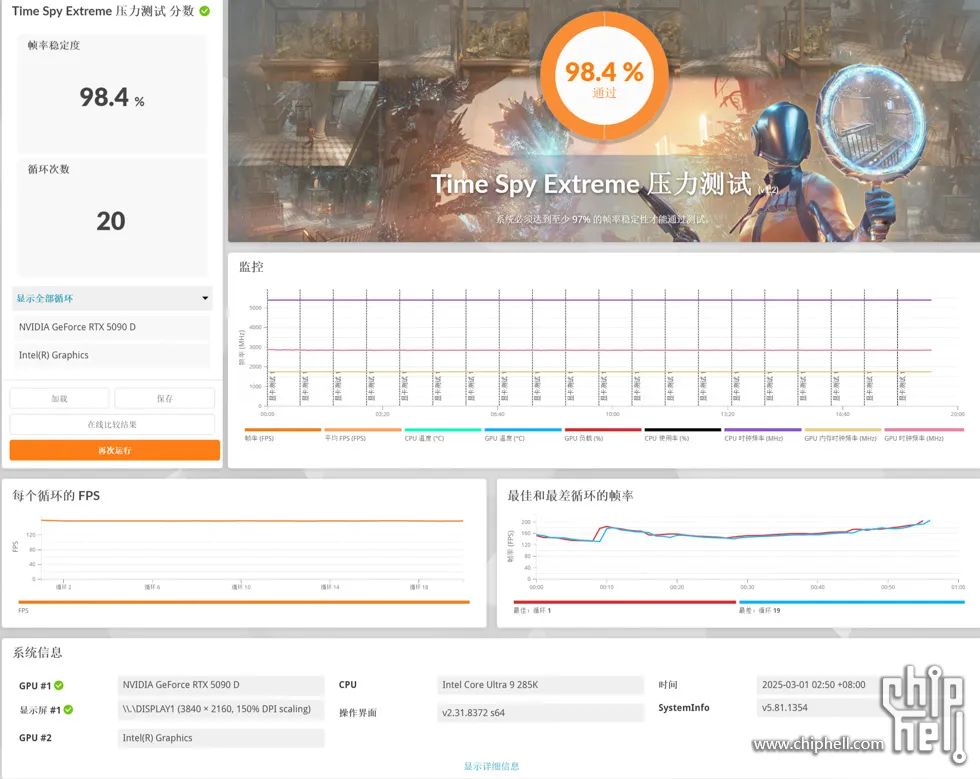Click the GPU #2 label
Screen dimensions: 980x779
(36, 738)
